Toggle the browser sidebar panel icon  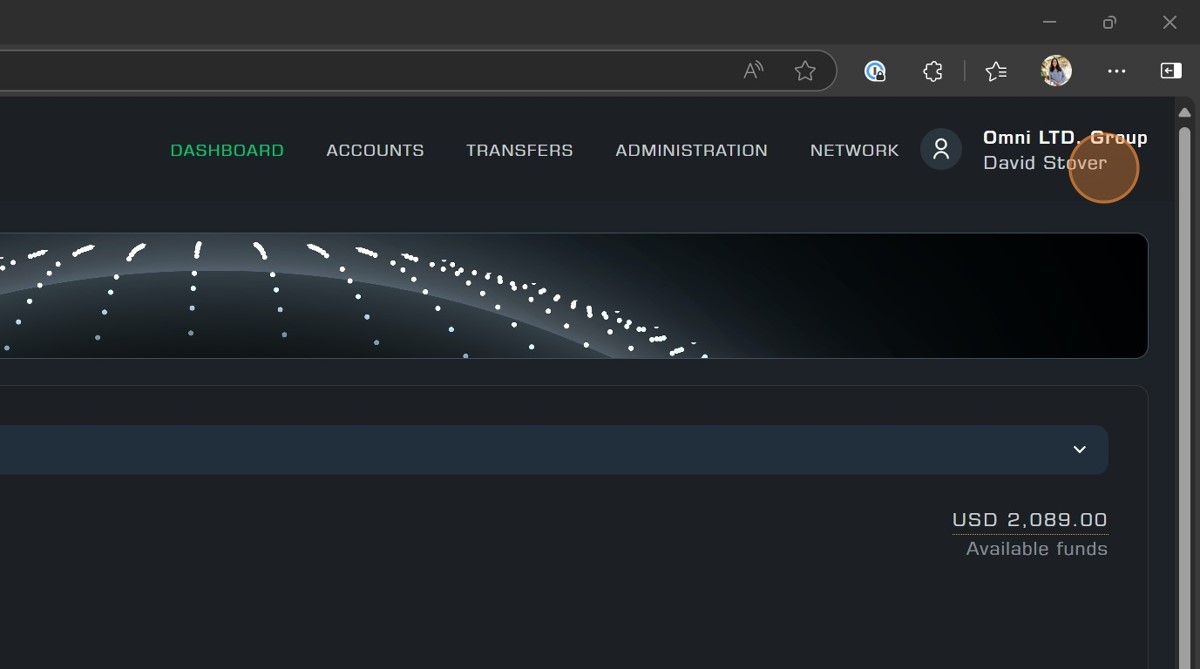[x=1170, y=71]
